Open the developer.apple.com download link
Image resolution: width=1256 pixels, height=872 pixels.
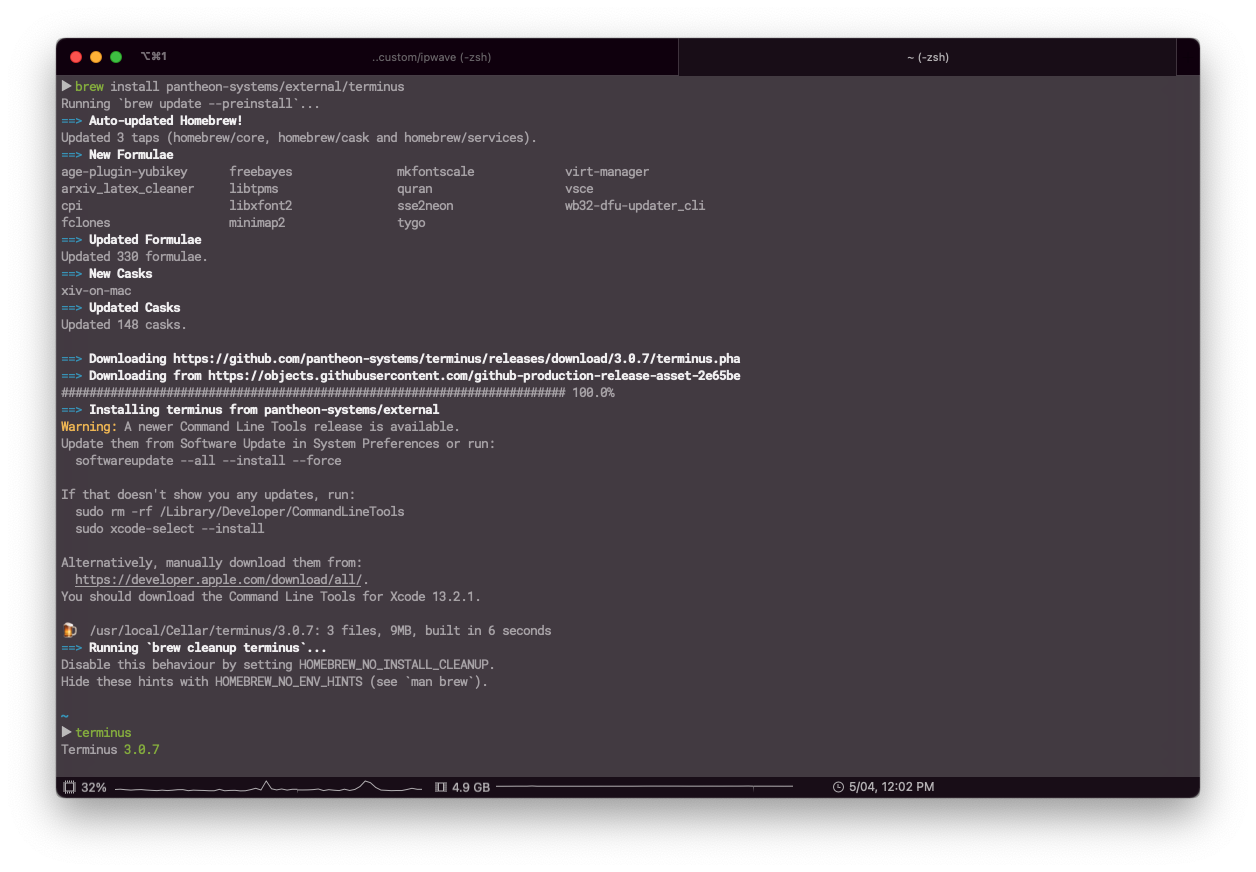[x=216, y=579]
